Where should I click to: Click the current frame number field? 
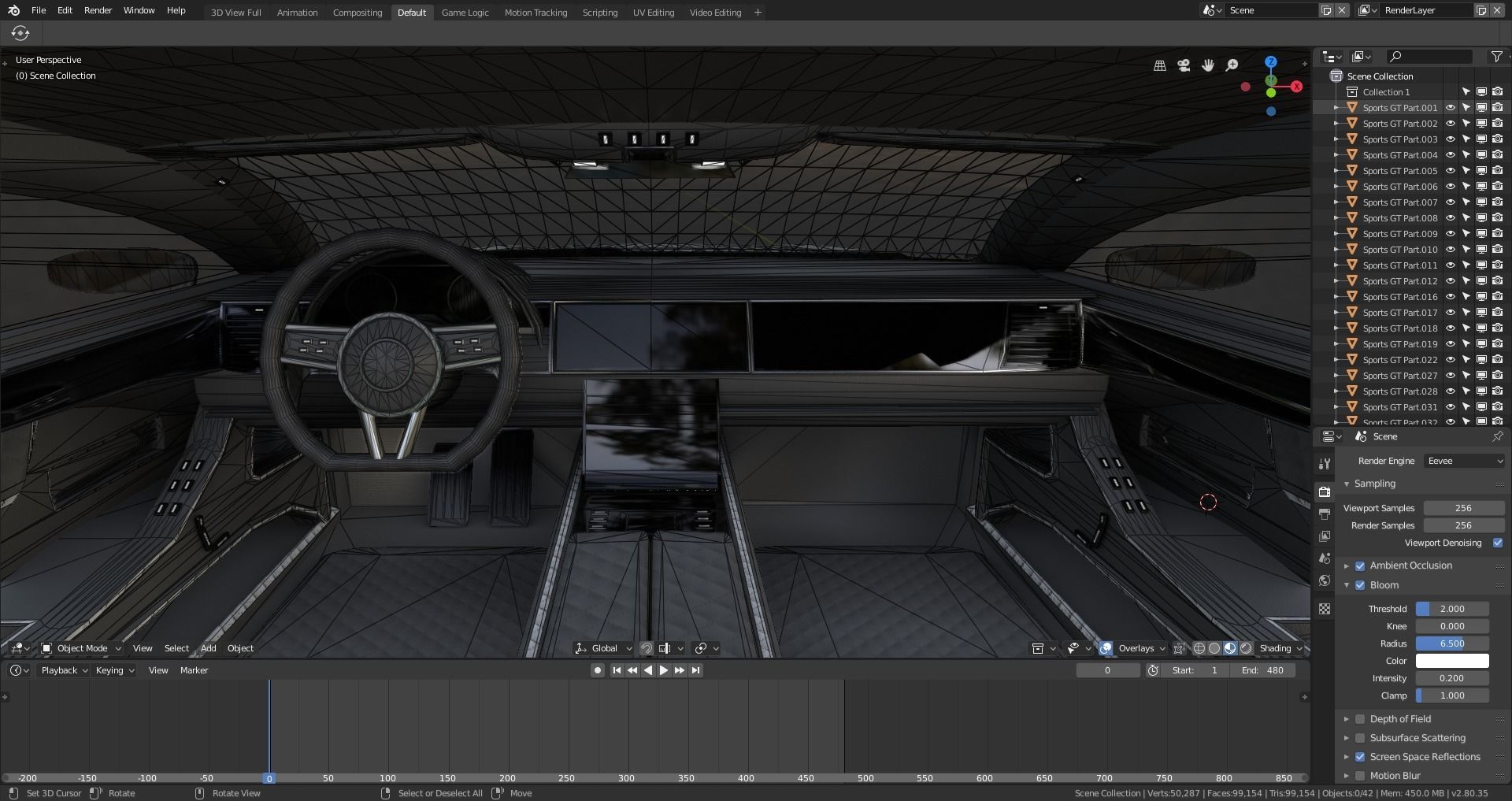(x=1107, y=670)
